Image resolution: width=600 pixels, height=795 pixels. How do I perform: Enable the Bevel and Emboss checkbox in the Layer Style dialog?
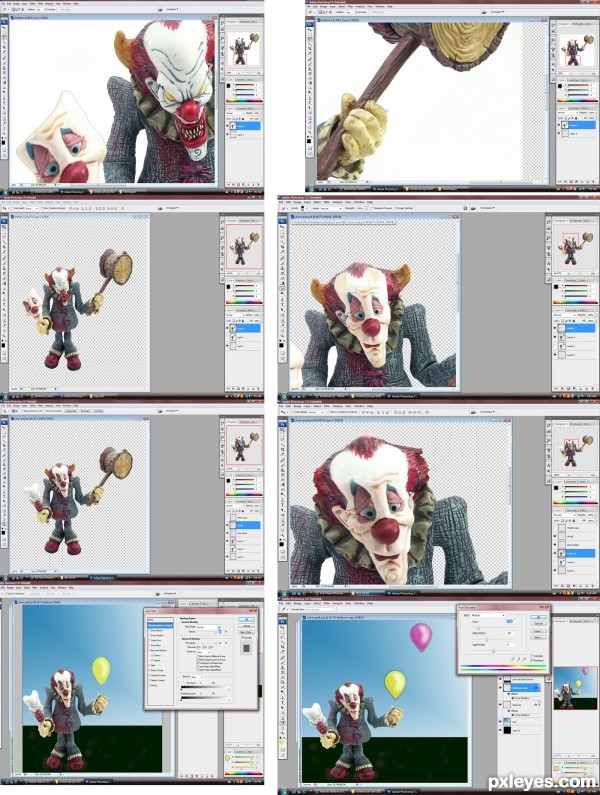(150, 651)
